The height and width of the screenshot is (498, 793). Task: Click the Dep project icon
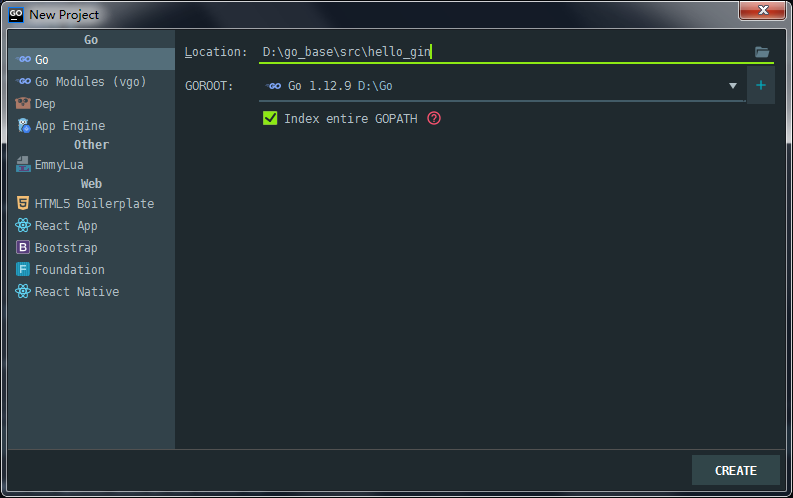23,104
